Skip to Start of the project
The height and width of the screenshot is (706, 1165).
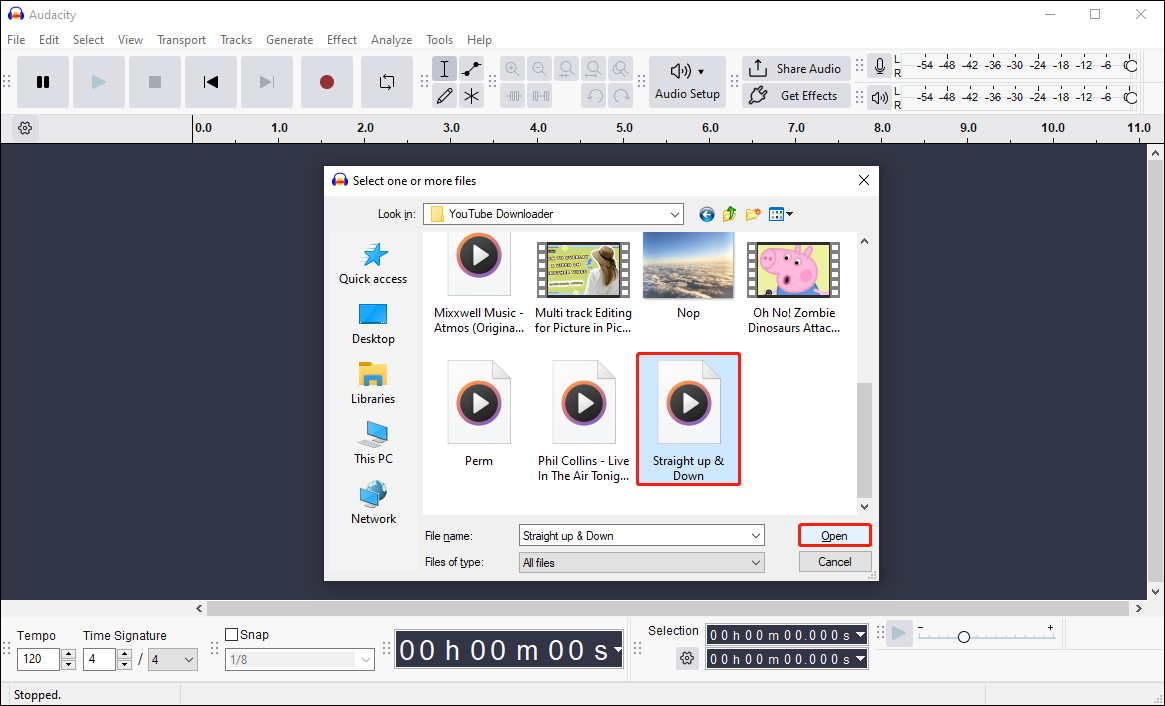pyautogui.click(x=211, y=82)
